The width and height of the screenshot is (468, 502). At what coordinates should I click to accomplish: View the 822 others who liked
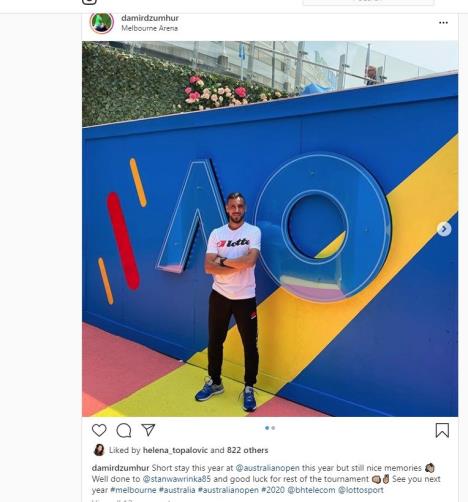coord(247,450)
